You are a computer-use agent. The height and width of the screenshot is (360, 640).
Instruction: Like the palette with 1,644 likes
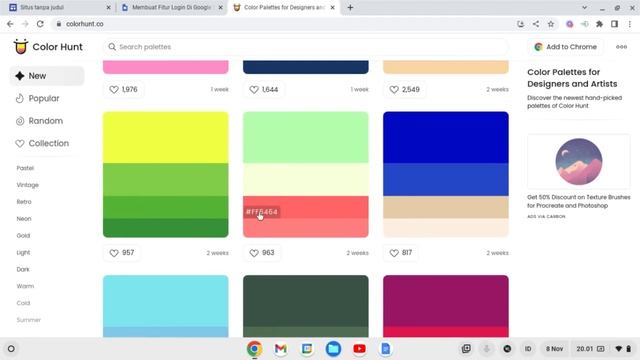click(x=264, y=89)
